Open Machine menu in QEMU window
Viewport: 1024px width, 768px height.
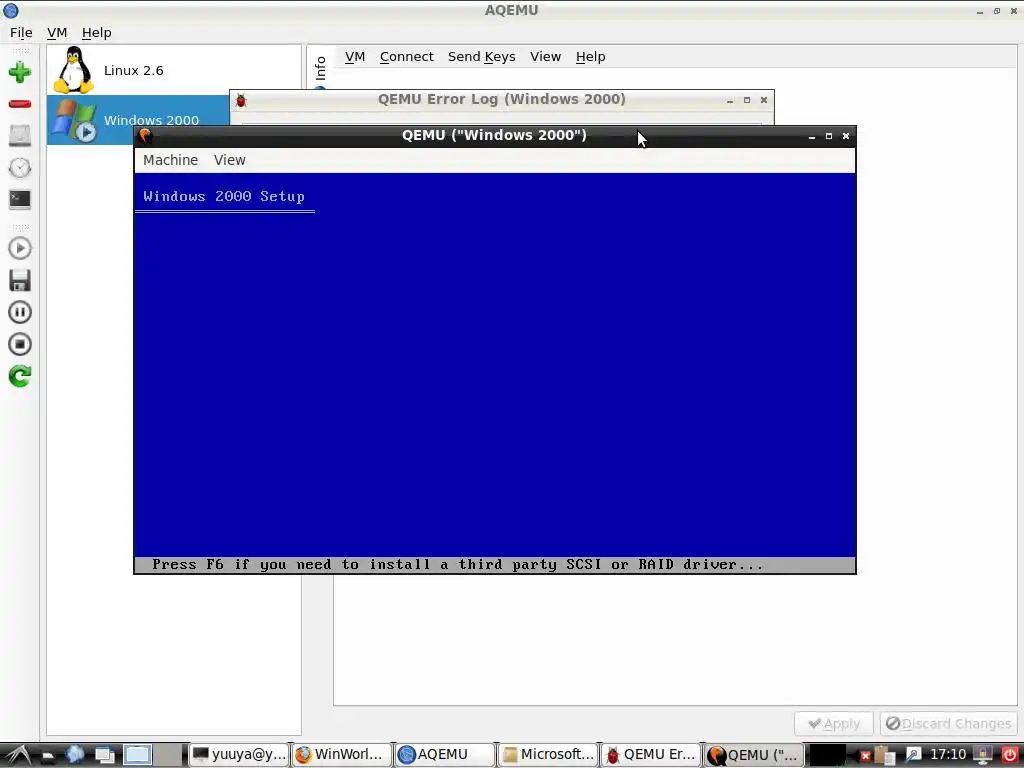[x=170, y=160]
